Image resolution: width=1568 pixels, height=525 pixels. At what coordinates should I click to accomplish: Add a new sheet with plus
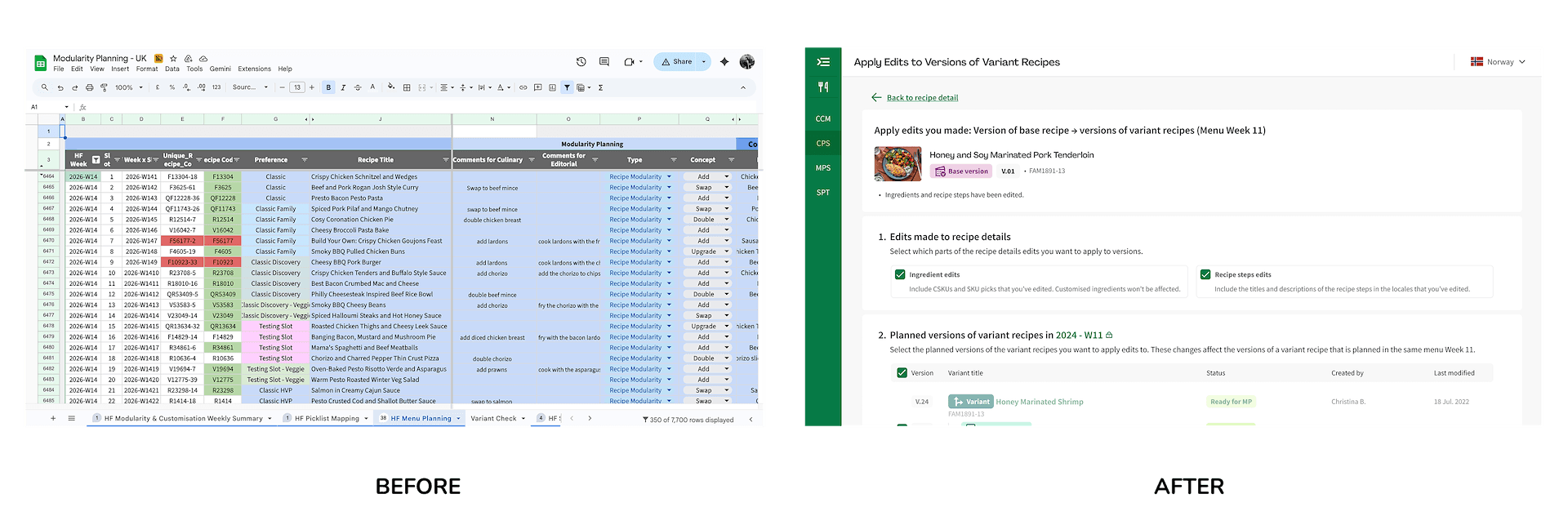pyautogui.click(x=53, y=419)
